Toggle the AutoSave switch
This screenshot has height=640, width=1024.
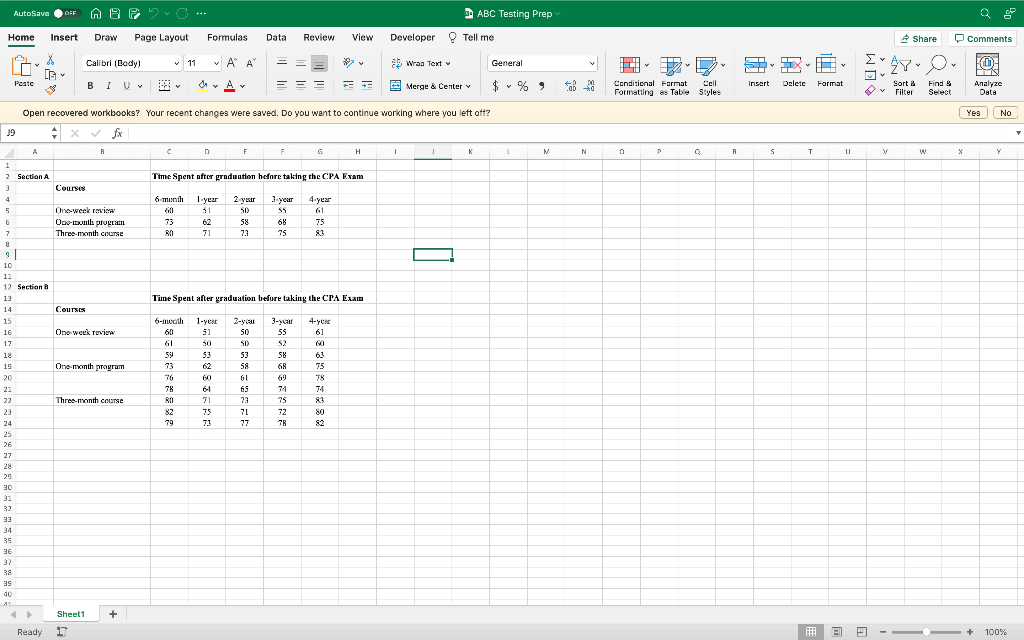click(67, 14)
